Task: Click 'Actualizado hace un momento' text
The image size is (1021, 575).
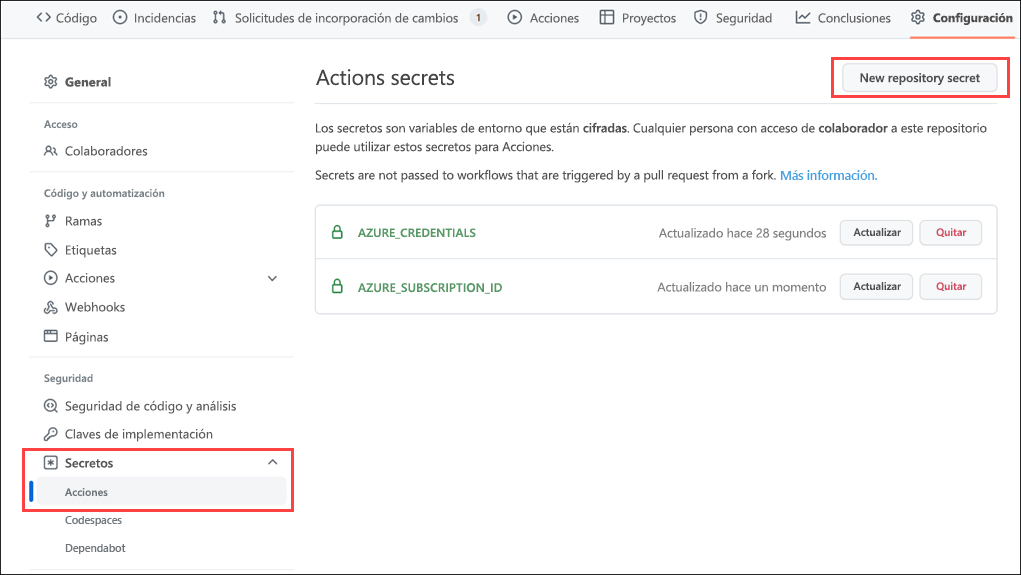Action: (742, 287)
